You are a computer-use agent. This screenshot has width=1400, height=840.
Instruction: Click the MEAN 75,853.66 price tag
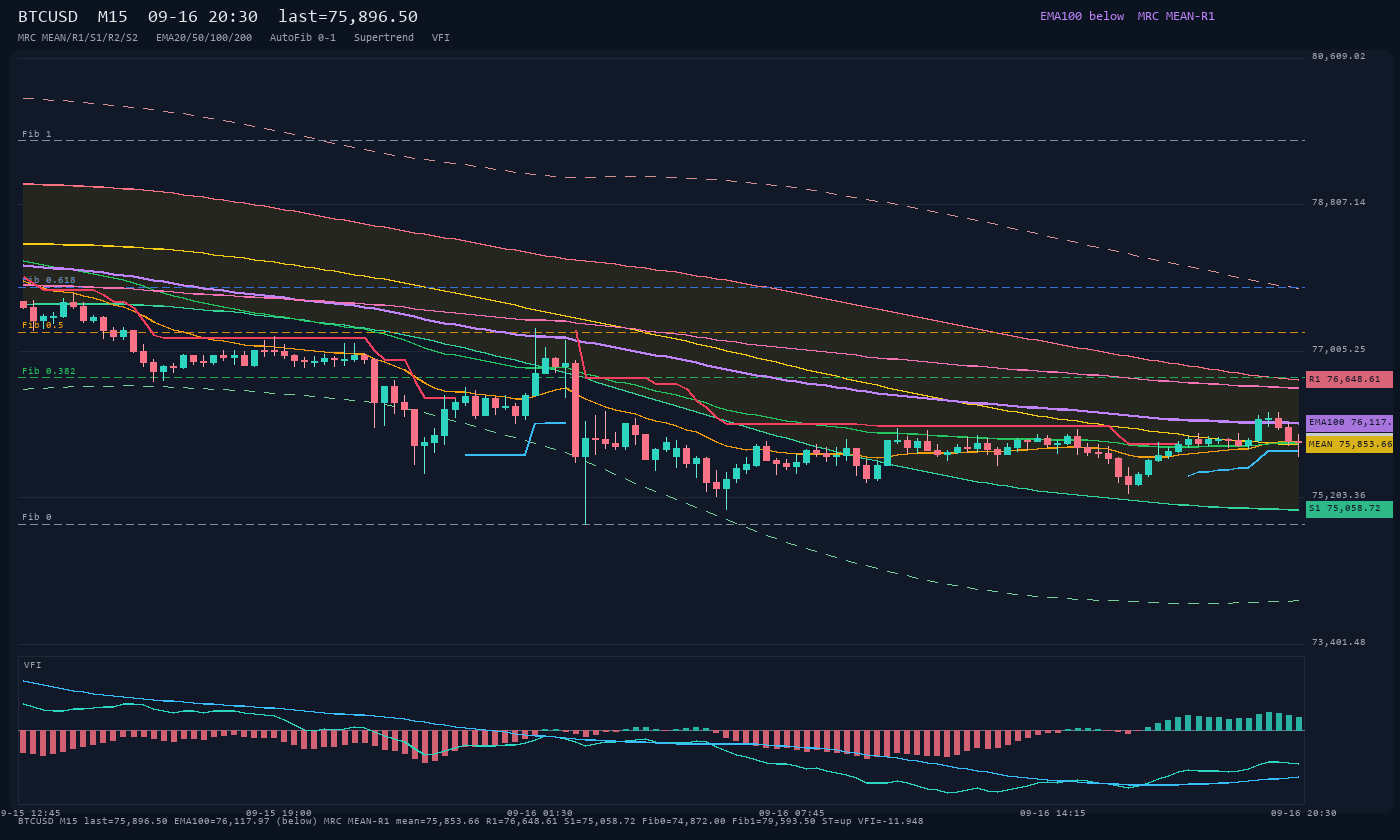pos(1349,444)
